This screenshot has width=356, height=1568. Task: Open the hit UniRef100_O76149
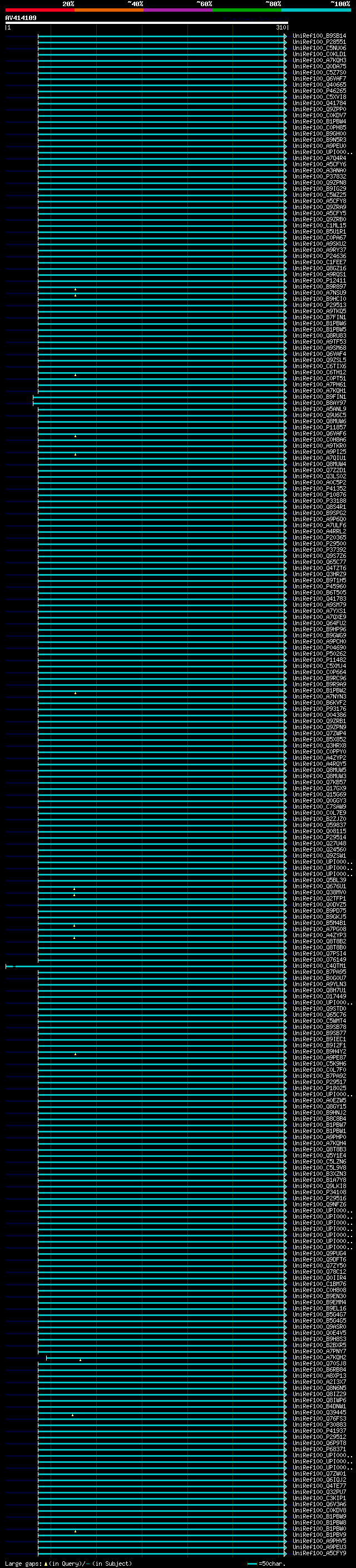coord(319,959)
